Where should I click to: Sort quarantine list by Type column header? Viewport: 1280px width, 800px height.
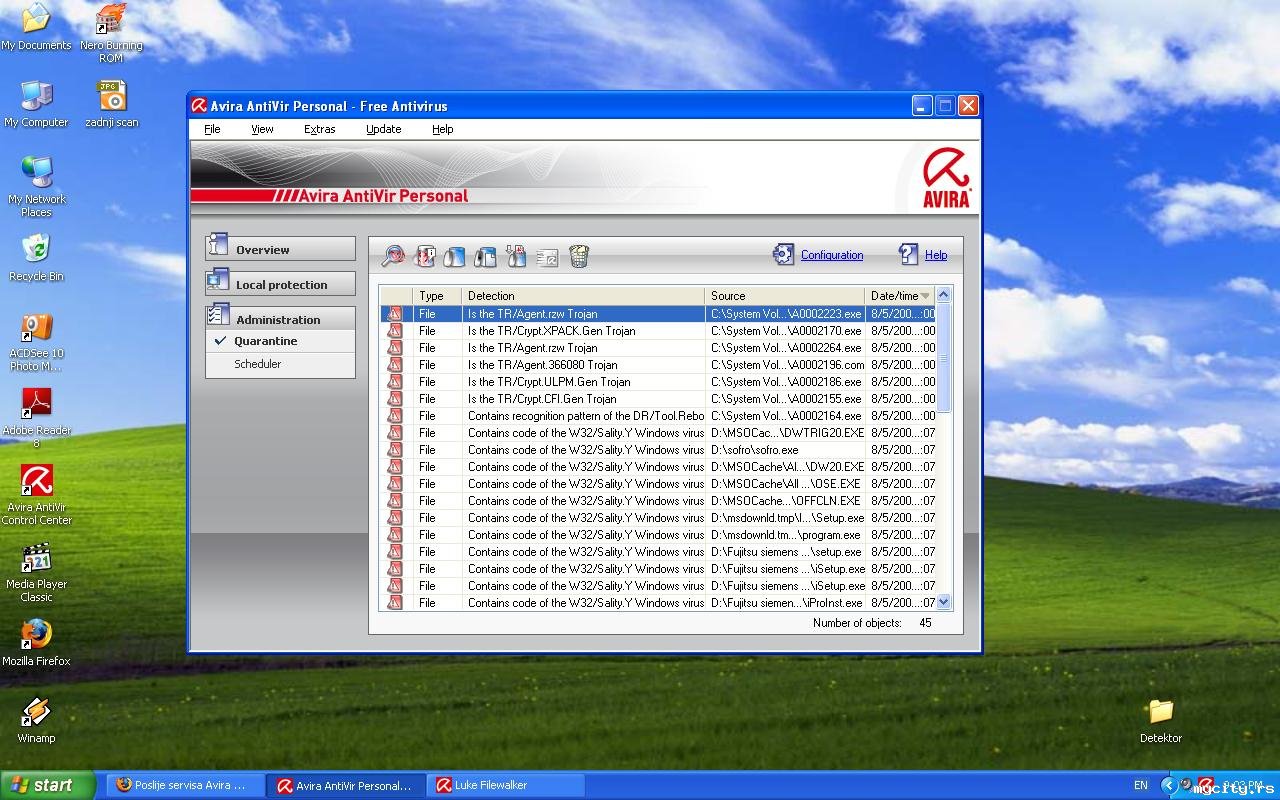pos(436,296)
